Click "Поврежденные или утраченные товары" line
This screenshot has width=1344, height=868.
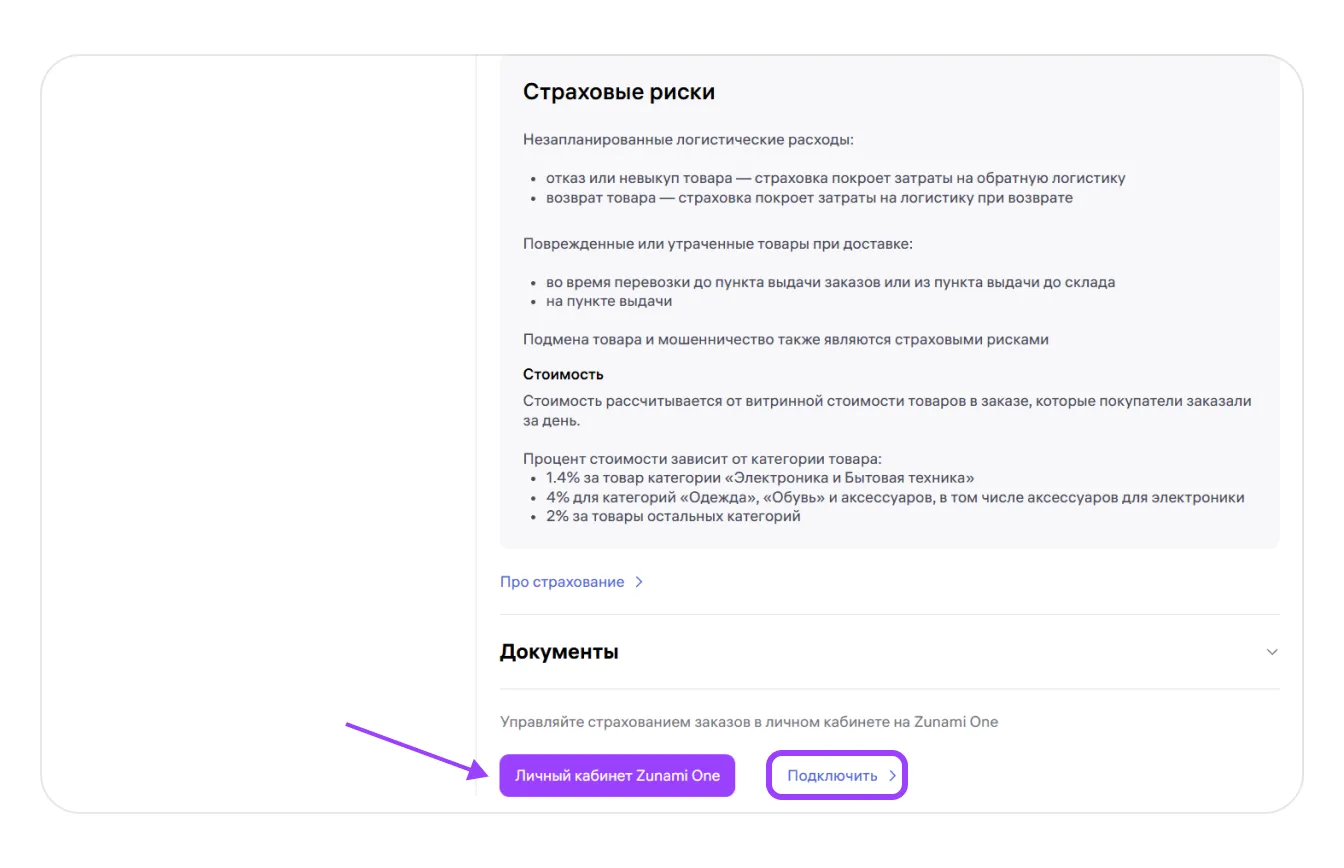(x=717, y=244)
